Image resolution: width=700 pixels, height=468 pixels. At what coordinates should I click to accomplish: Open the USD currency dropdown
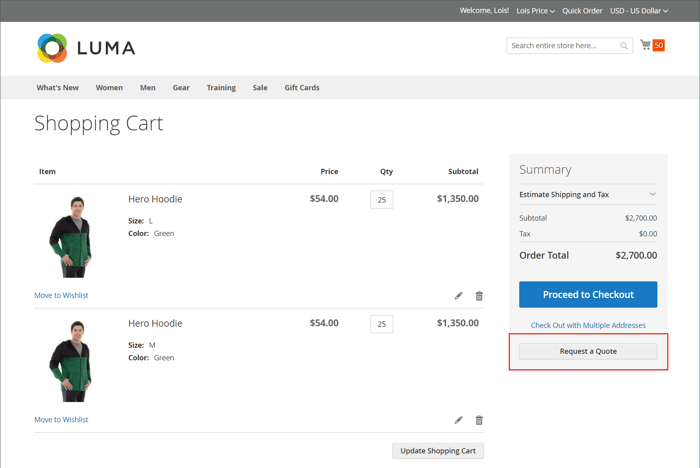(x=639, y=11)
